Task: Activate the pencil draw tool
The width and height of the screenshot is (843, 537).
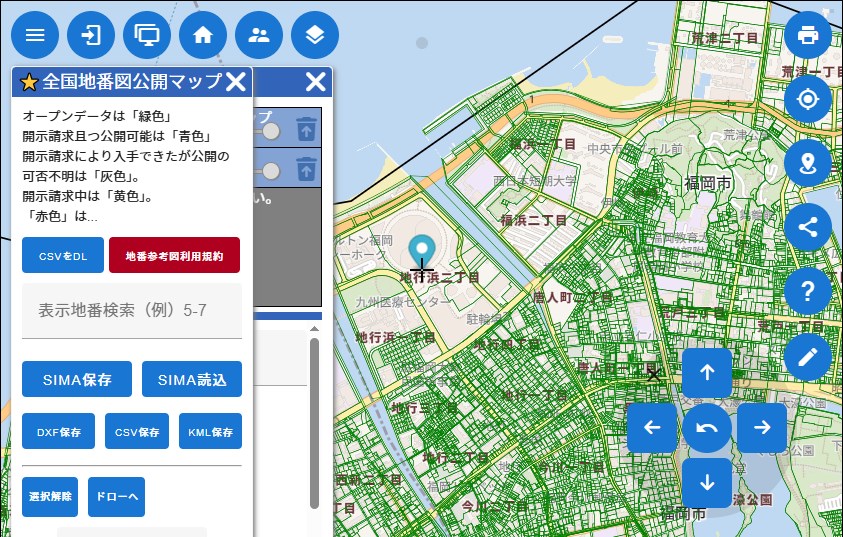Action: point(808,355)
